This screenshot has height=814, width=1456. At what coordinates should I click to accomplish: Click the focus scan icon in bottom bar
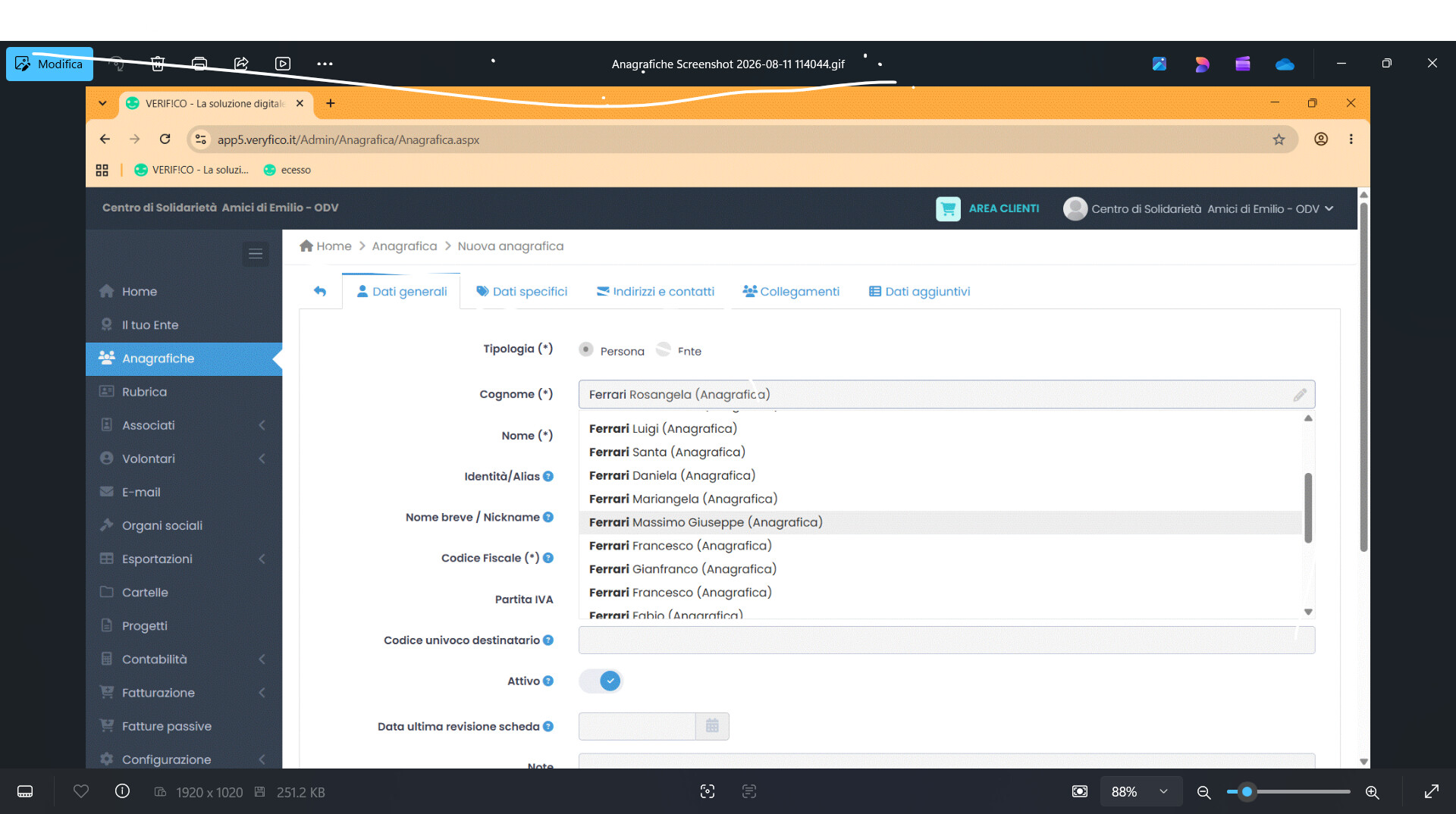point(708,791)
